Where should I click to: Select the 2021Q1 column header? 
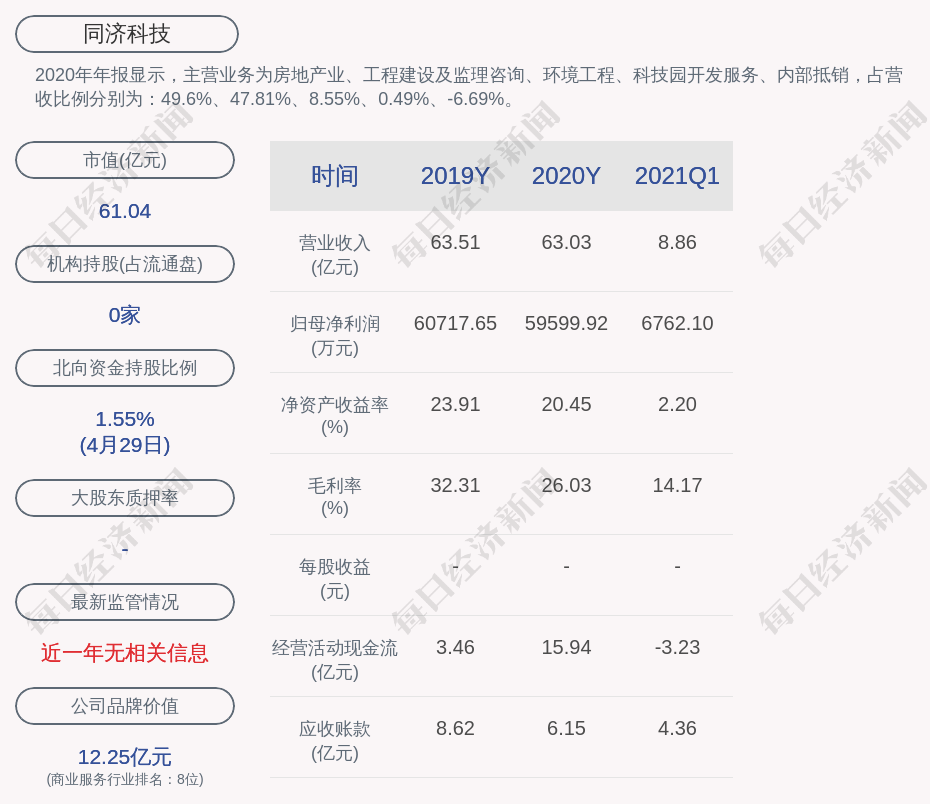click(x=677, y=176)
